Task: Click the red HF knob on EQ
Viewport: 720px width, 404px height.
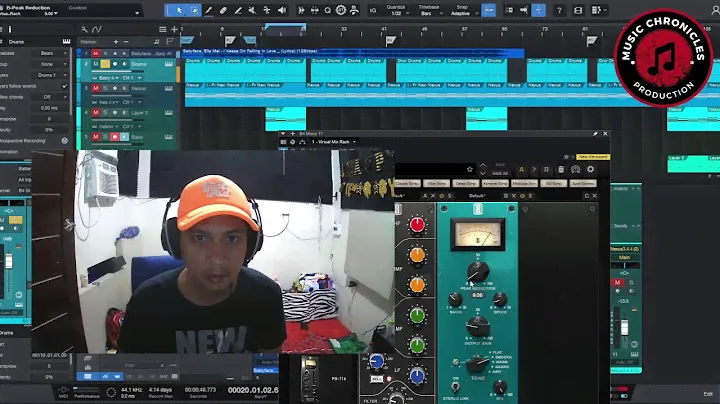Action: coord(417,225)
